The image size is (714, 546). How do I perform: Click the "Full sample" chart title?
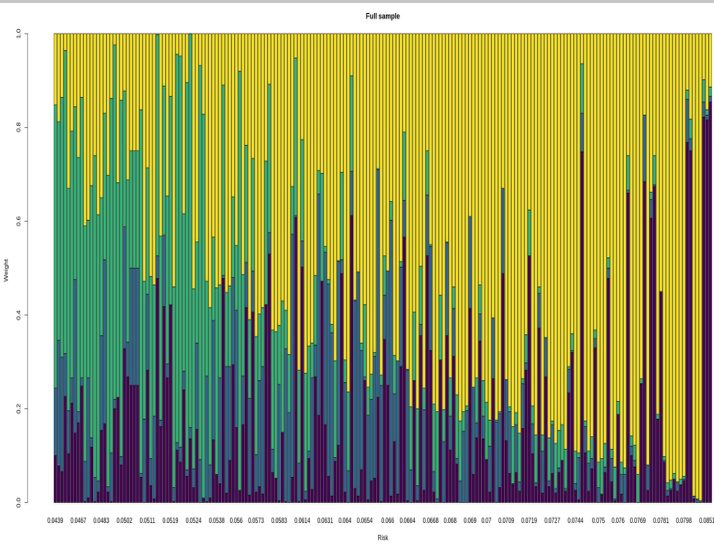(x=382, y=16)
